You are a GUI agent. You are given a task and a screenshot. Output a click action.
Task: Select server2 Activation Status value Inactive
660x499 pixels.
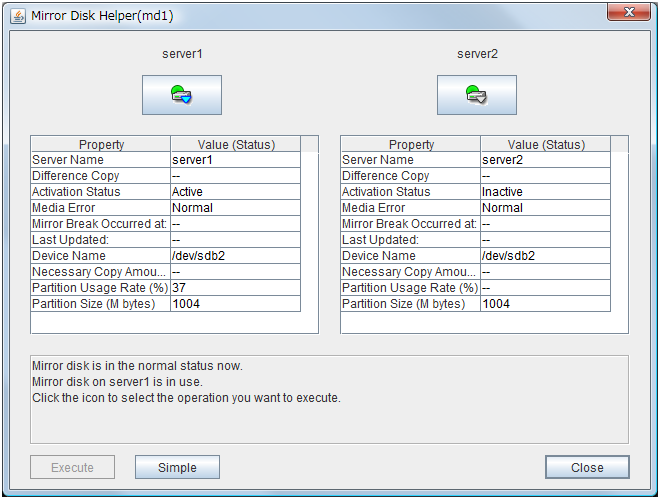click(544, 192)
